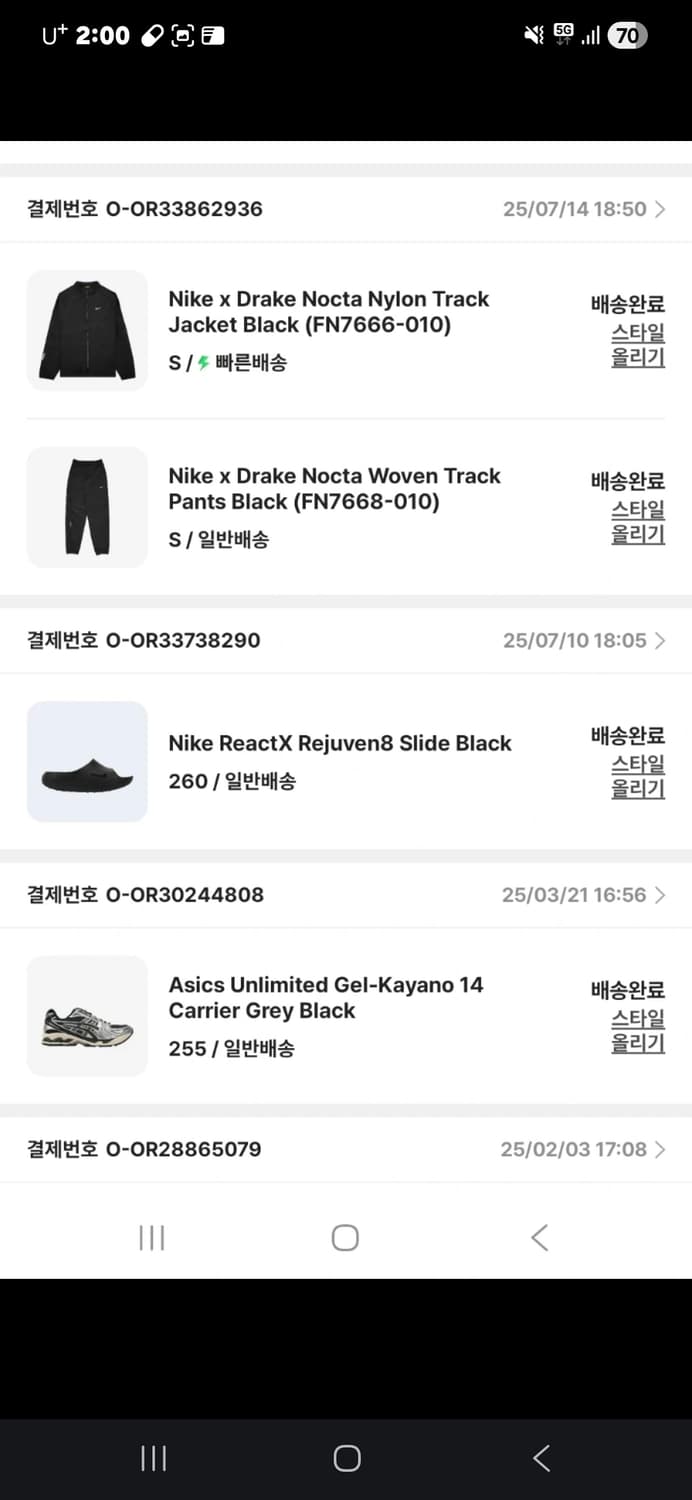Open Recent apps from the navigation bar

pos(150,1237)
